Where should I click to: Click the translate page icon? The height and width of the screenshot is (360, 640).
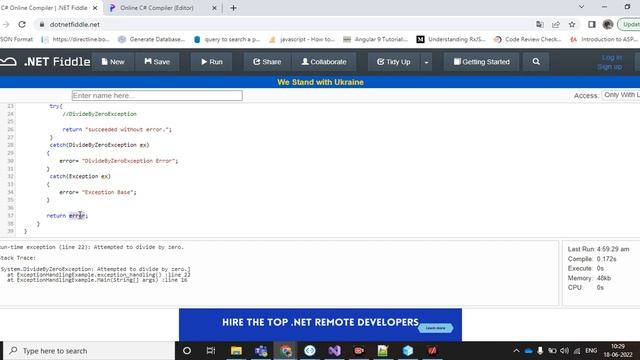click(540, 24)
